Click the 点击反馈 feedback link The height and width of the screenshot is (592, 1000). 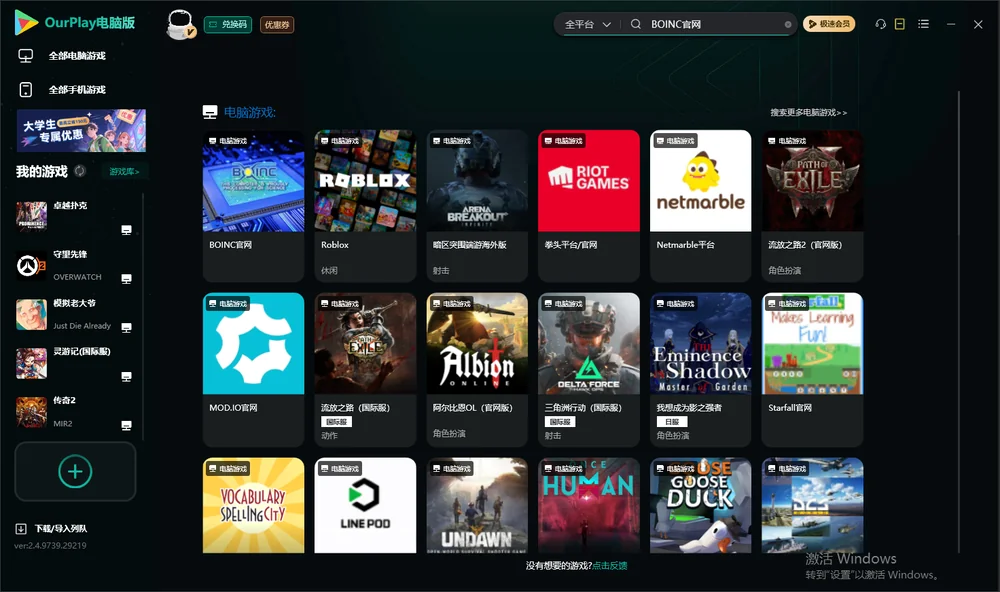(x=610, y=566)
